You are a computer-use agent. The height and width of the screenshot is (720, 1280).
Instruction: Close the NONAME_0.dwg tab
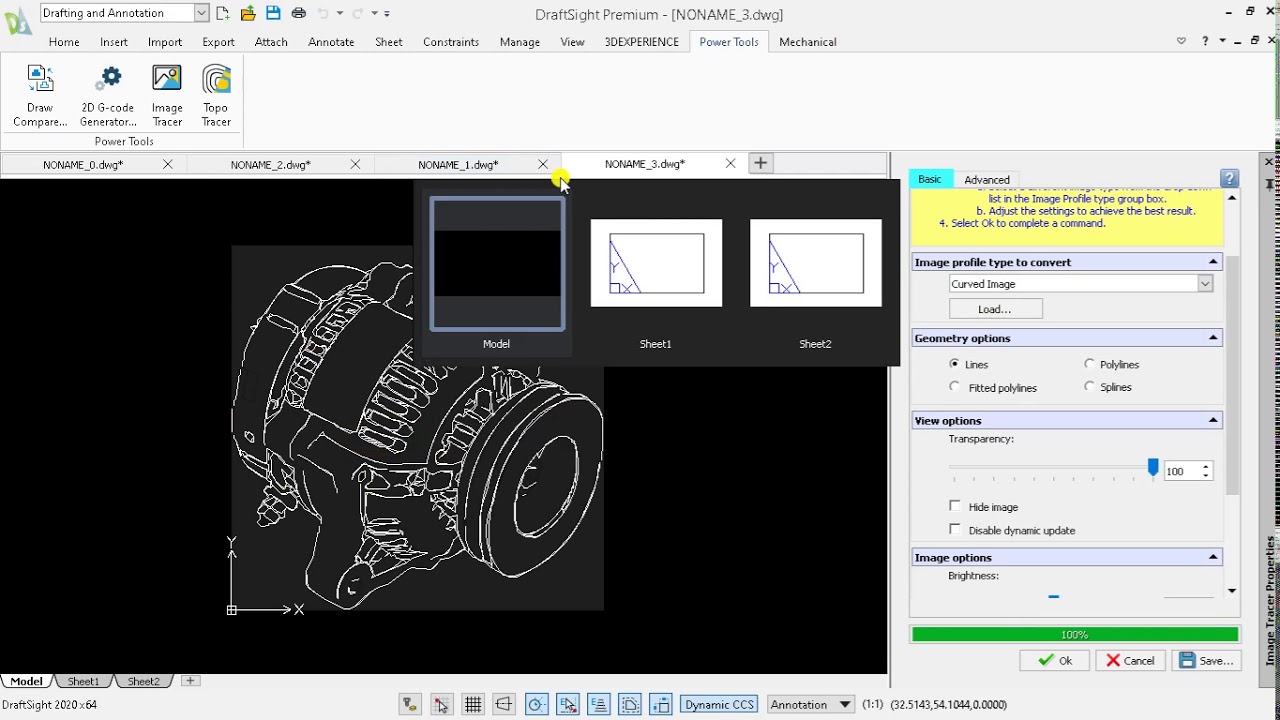[168, 164]
